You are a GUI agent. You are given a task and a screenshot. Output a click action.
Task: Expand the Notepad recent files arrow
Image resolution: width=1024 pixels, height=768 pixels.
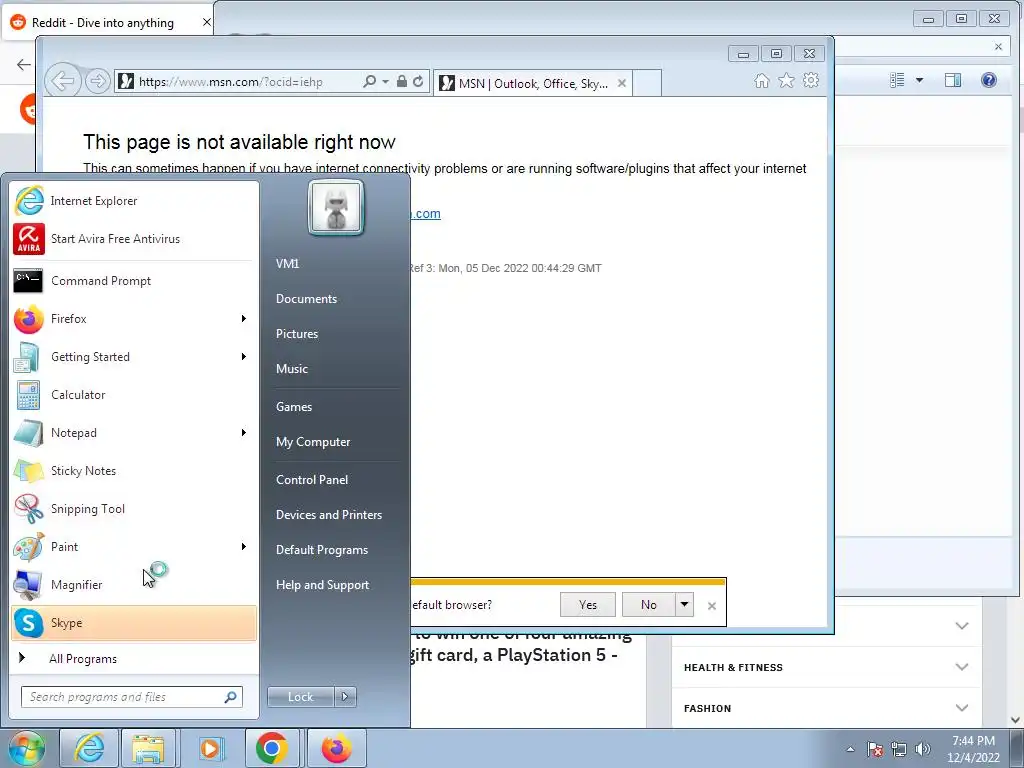click(244, 432)
